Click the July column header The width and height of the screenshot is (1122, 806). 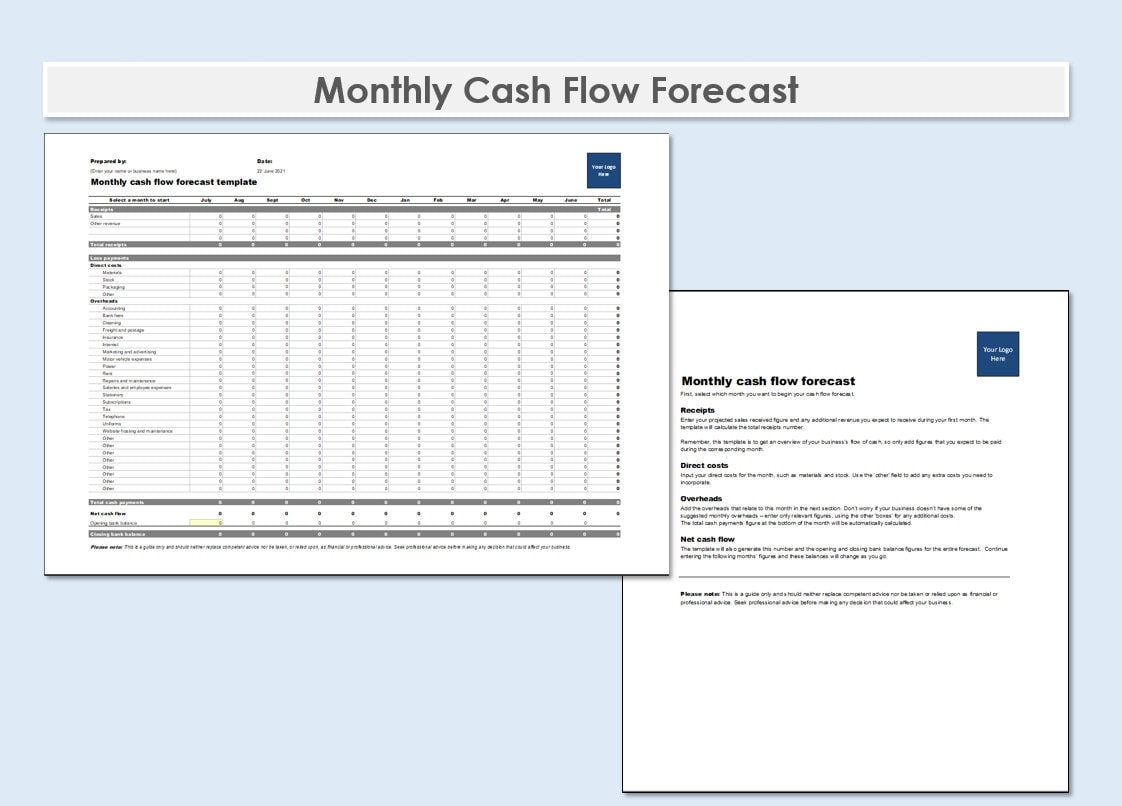click(206, 200)
